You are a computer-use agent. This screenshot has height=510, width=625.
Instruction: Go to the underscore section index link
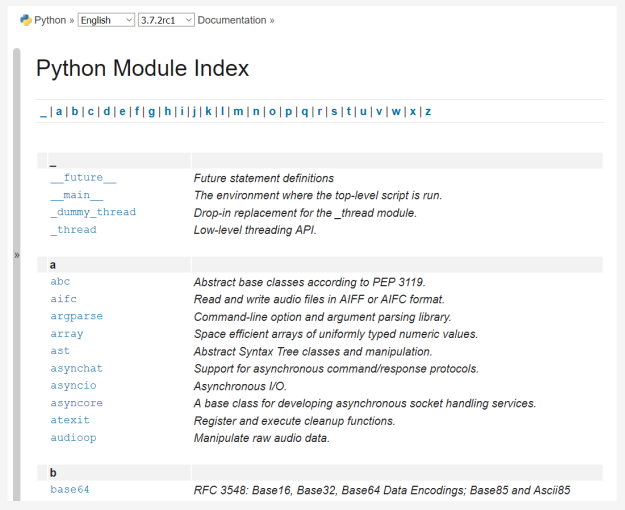(x=43, y=111)
